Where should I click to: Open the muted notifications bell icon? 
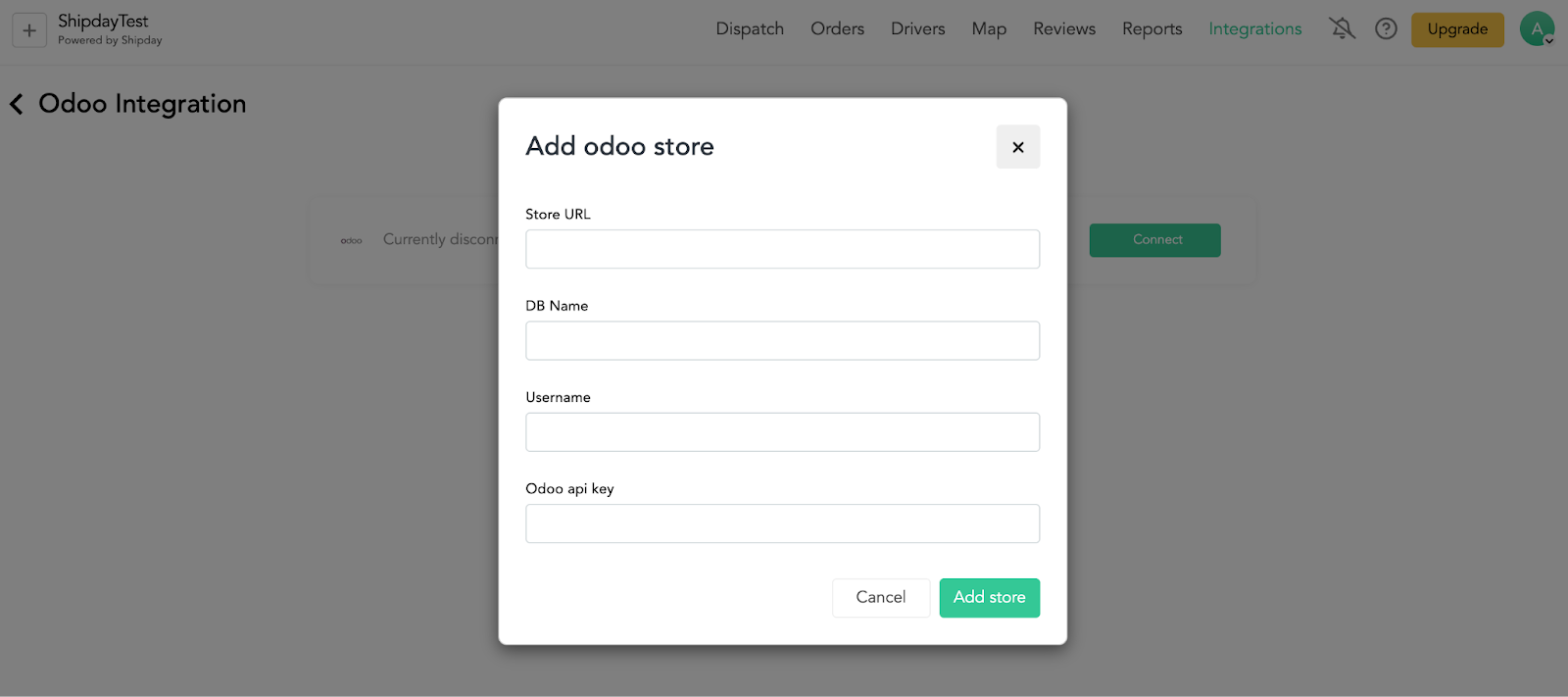click(1342, 28)
